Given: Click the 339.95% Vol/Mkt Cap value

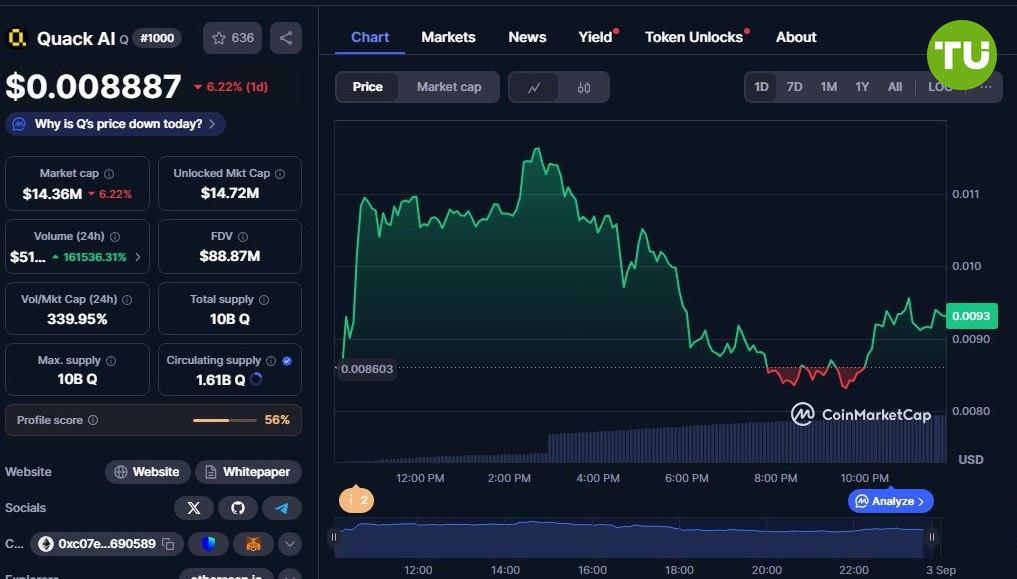Looking at the screenshot, I should coord(77,318).
